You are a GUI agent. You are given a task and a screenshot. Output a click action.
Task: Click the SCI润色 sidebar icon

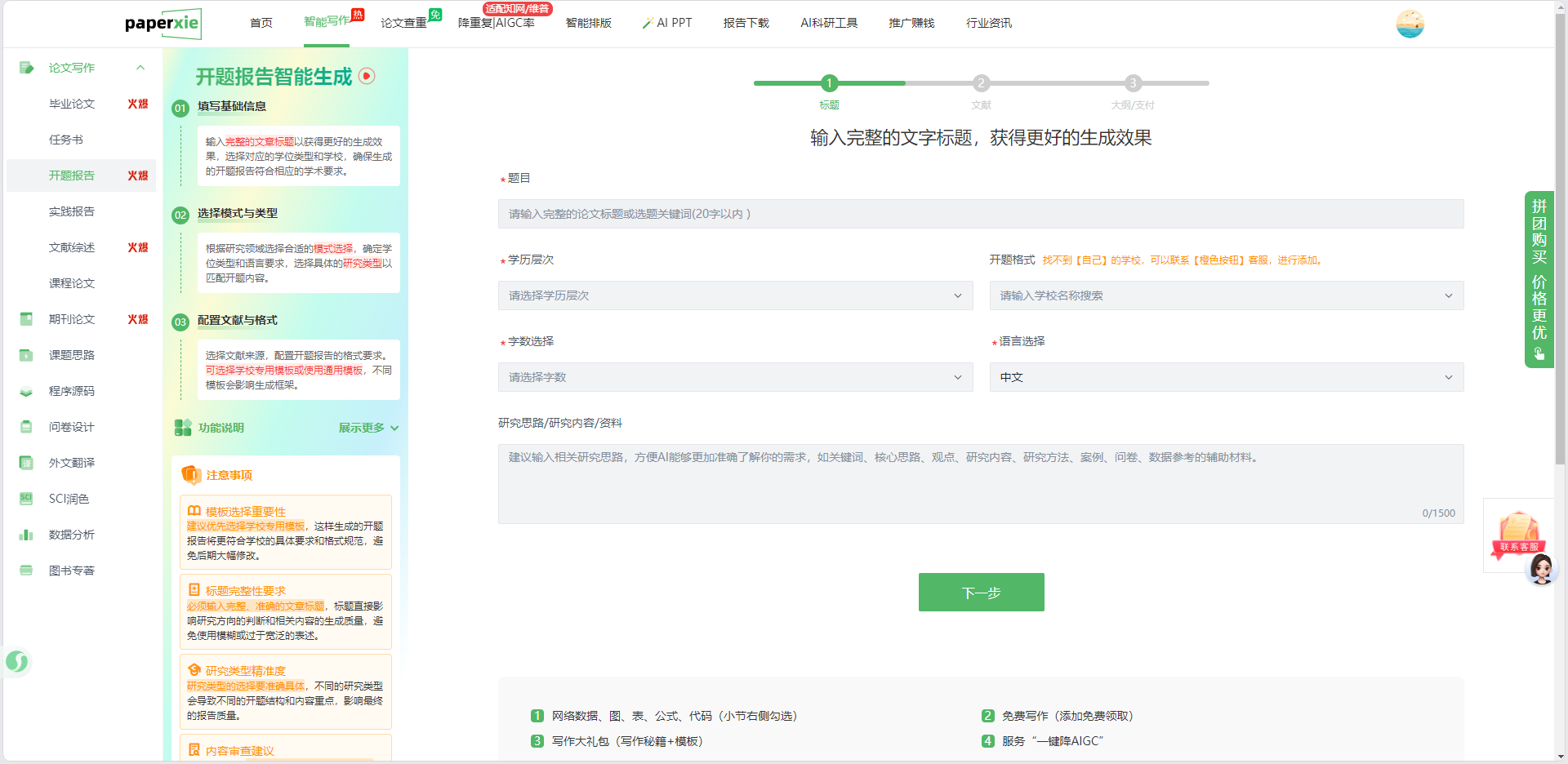click(x=26, y=499)
